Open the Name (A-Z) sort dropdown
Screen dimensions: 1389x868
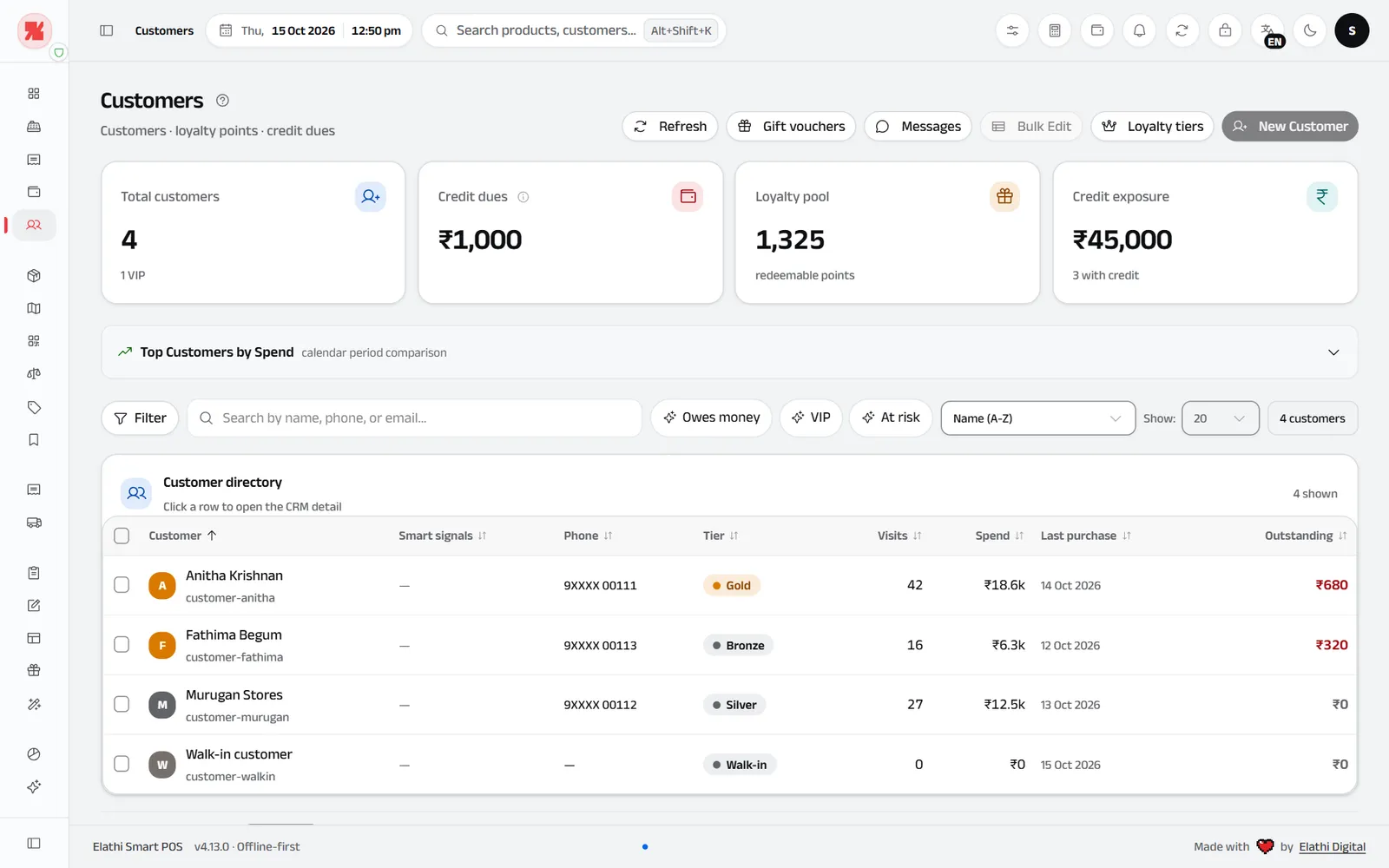pyautogui.click(x=1037, y=418)
